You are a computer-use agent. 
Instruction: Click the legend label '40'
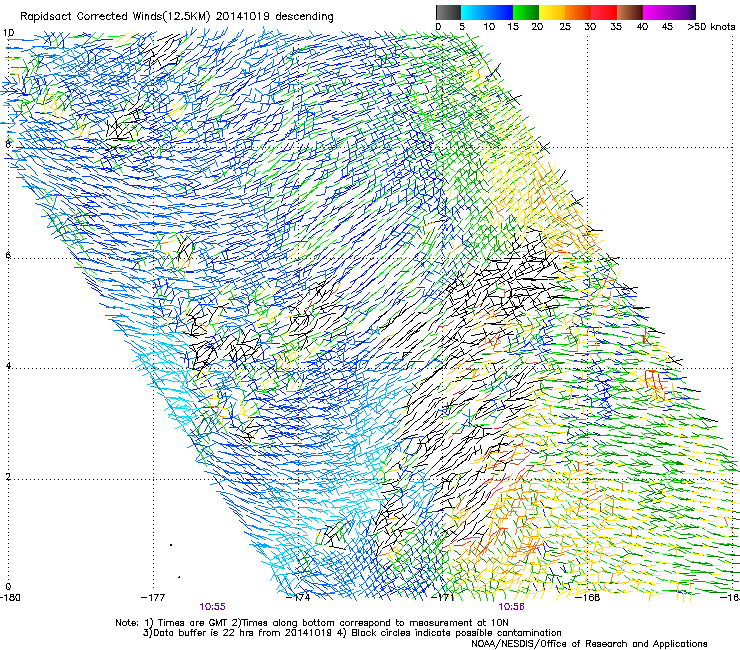[642, 27]
